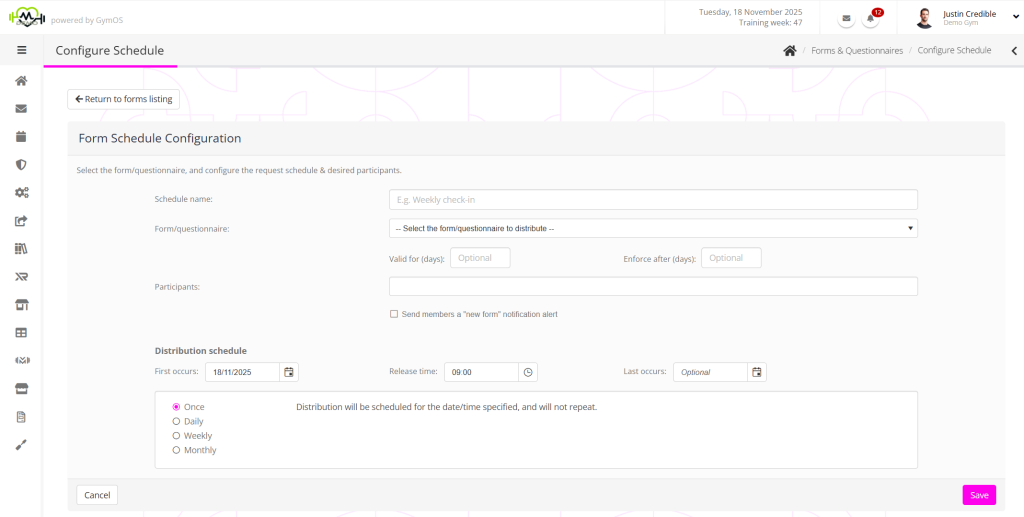Open the hamburger menu in the sidebar
Screen dimensions: 1024x517
point(21,50)
